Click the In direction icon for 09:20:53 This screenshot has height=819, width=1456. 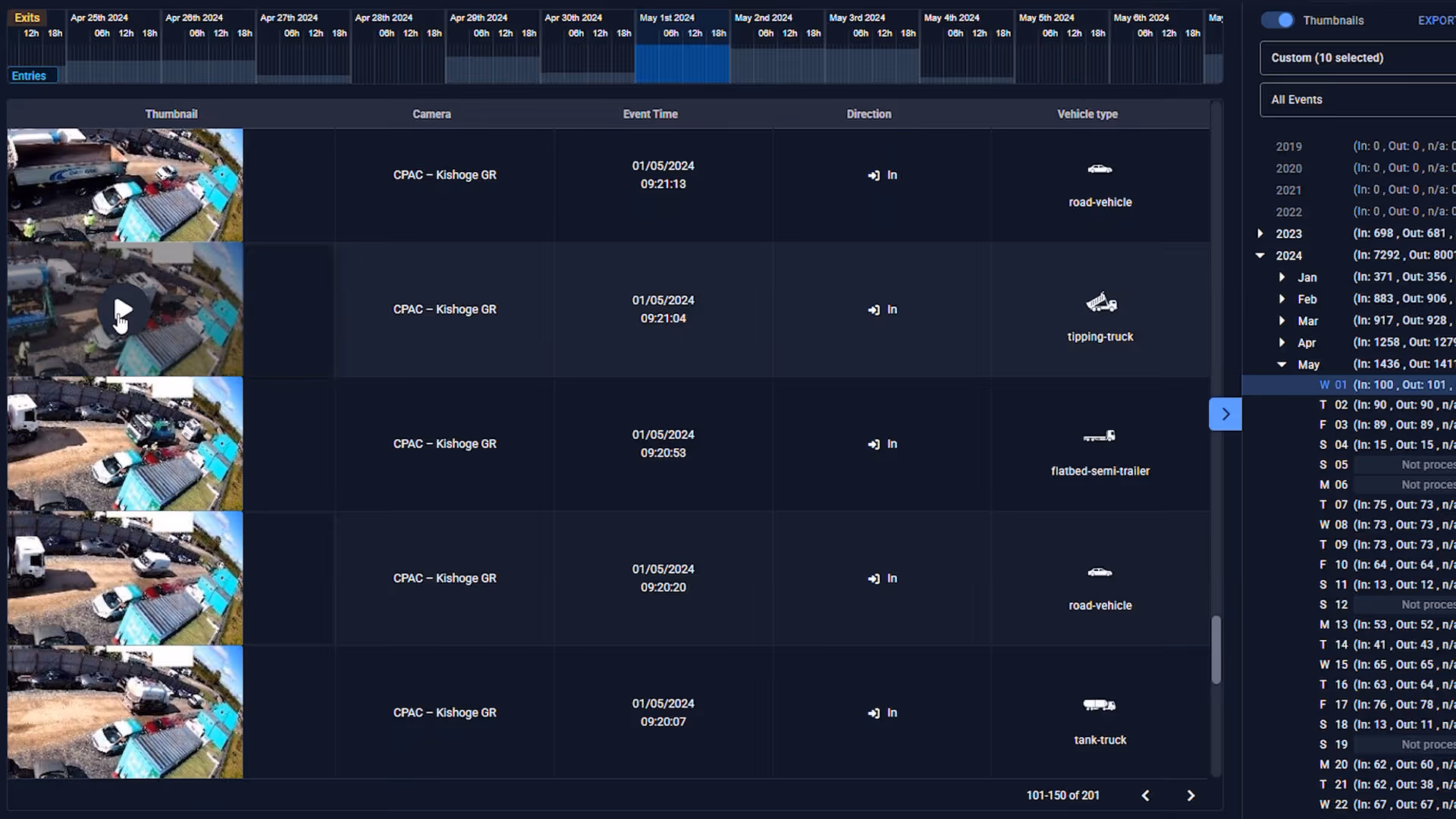(x=874, y=444)
